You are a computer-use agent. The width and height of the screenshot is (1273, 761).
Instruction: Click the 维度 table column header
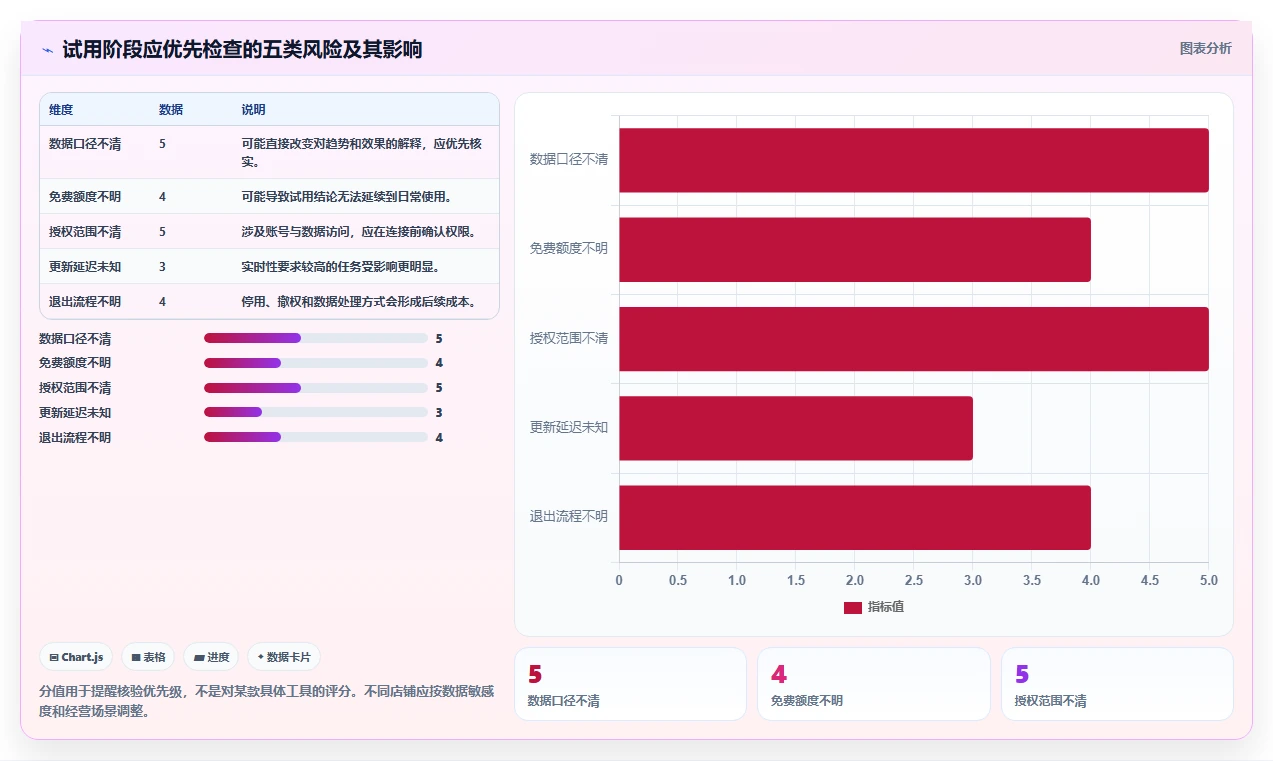[61, 110]
